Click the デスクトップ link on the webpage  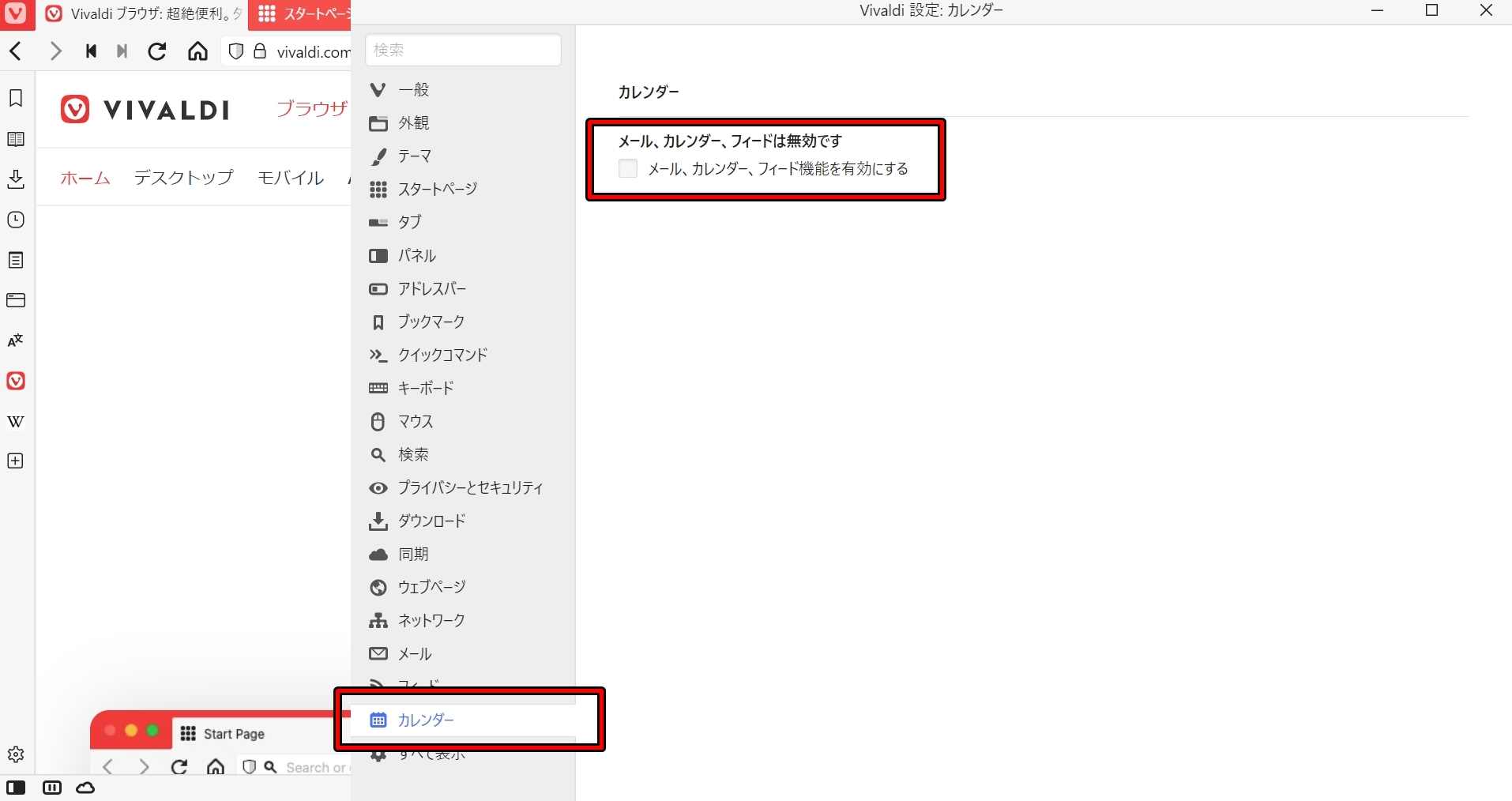click(183, 178)
